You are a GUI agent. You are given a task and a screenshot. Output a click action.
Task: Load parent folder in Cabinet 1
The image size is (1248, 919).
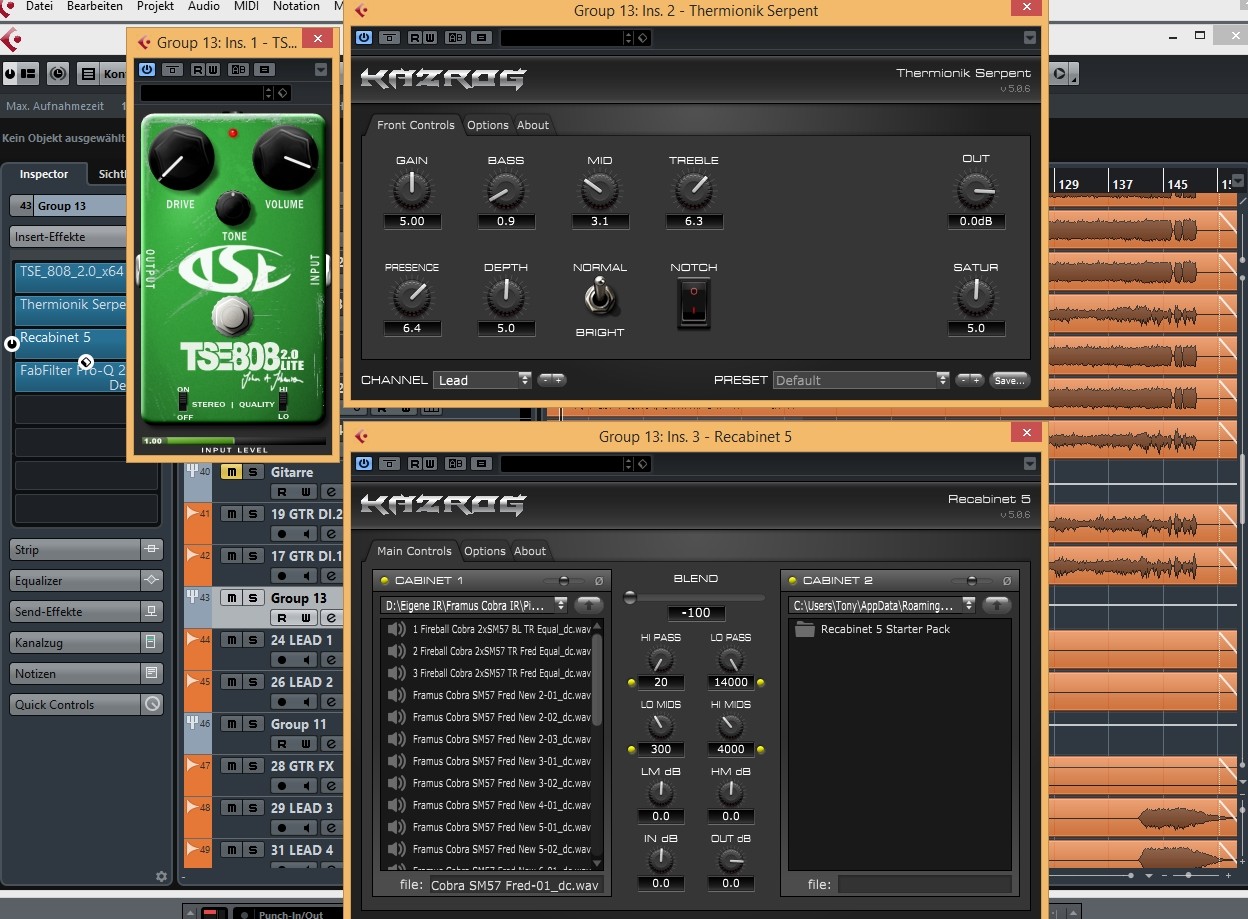point(589,605)
